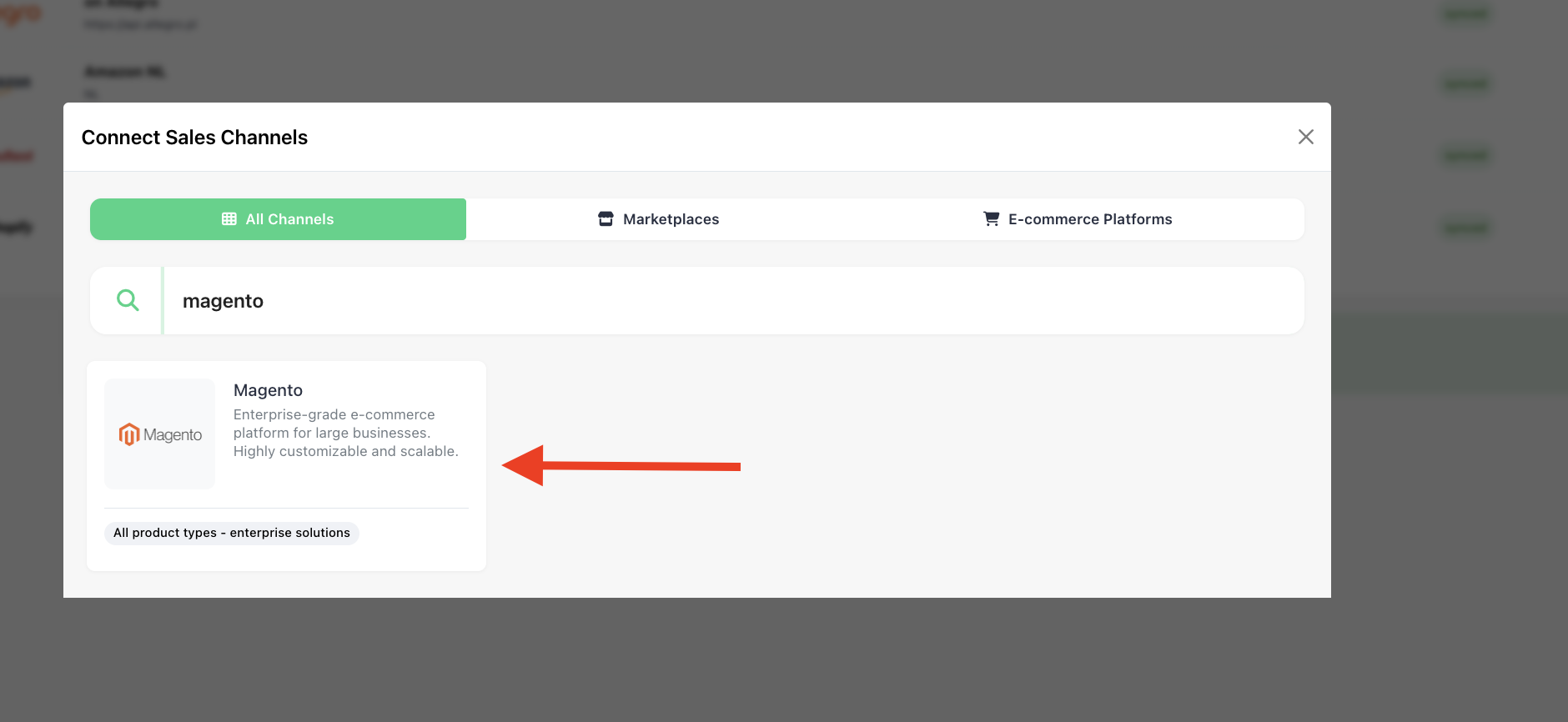Click the red arrow pointing at Magento card

[x=621, y=465]
